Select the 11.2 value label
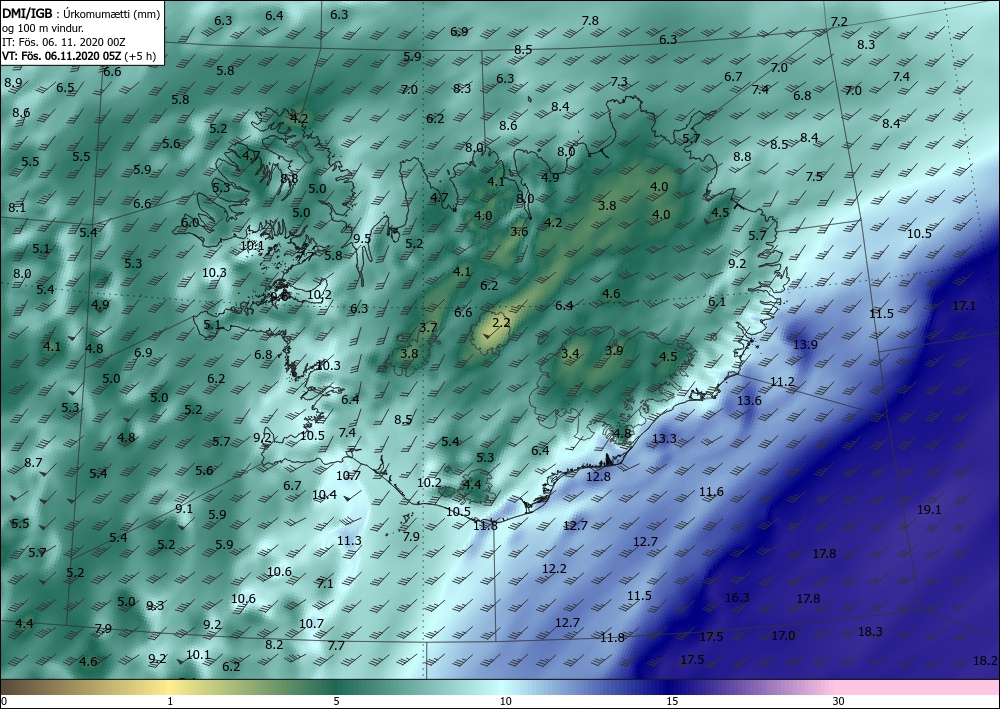Viewport: 1000px width, 709px height. (783, 381)
